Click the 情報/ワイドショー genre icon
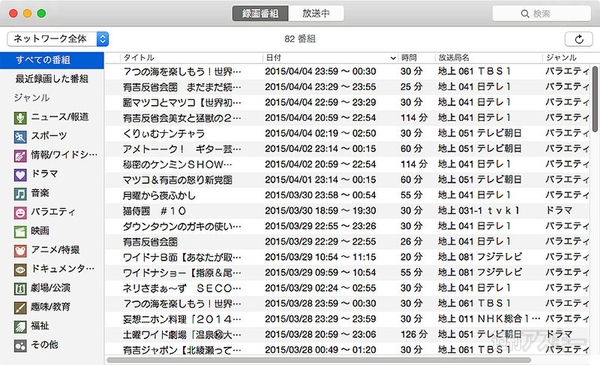 click(20, 156)
